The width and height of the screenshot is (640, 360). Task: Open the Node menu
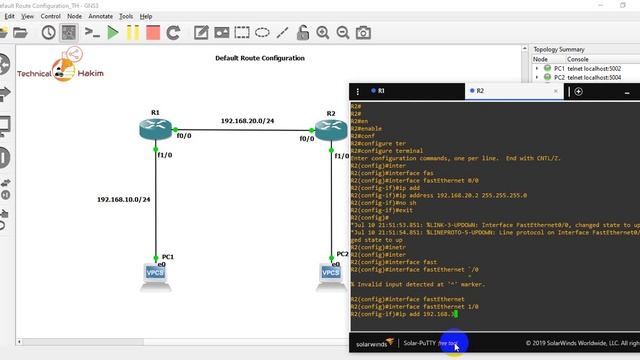point(74,16)
